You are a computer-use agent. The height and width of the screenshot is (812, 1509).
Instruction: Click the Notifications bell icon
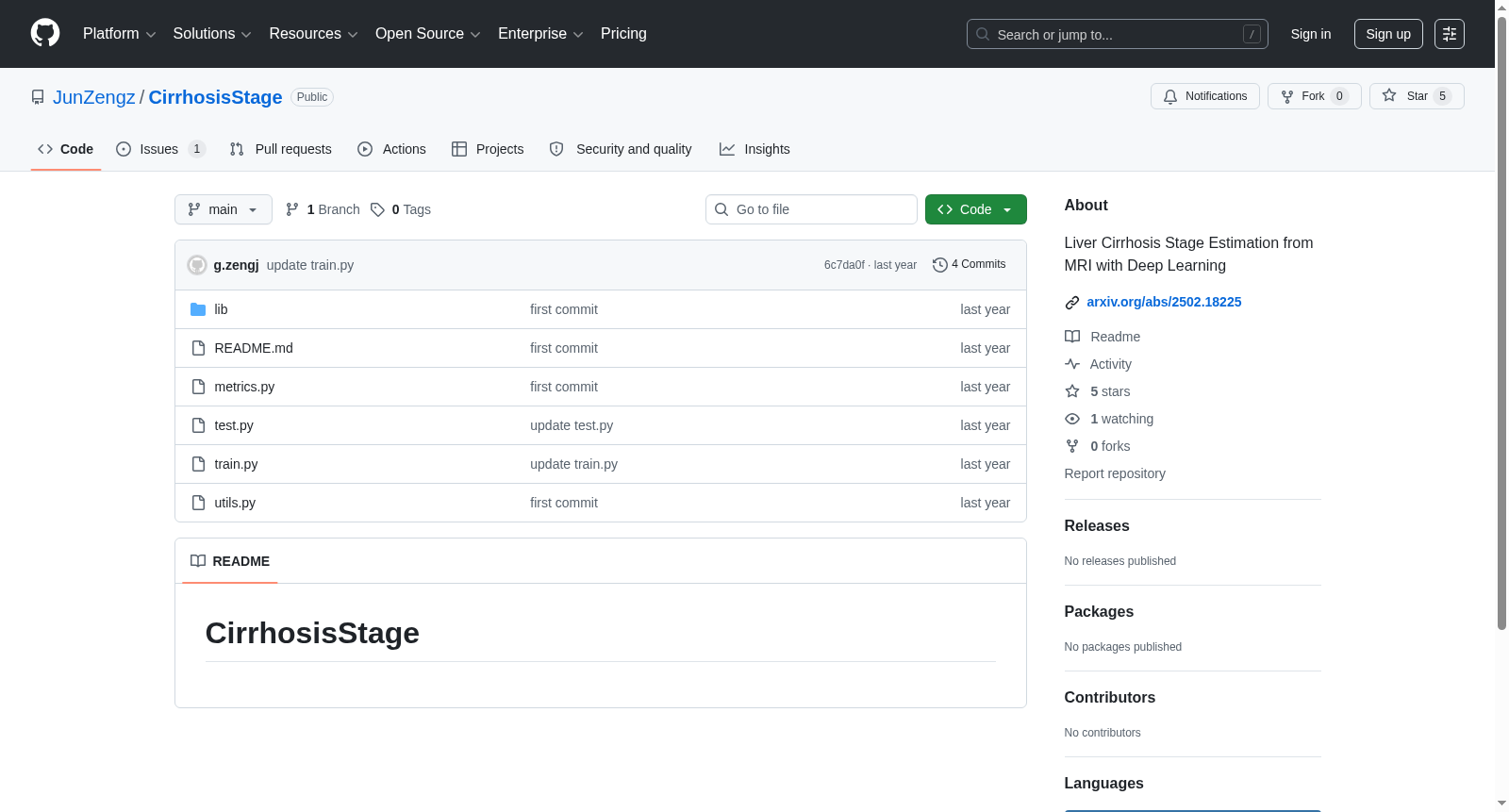click(x=1170, y=96)
